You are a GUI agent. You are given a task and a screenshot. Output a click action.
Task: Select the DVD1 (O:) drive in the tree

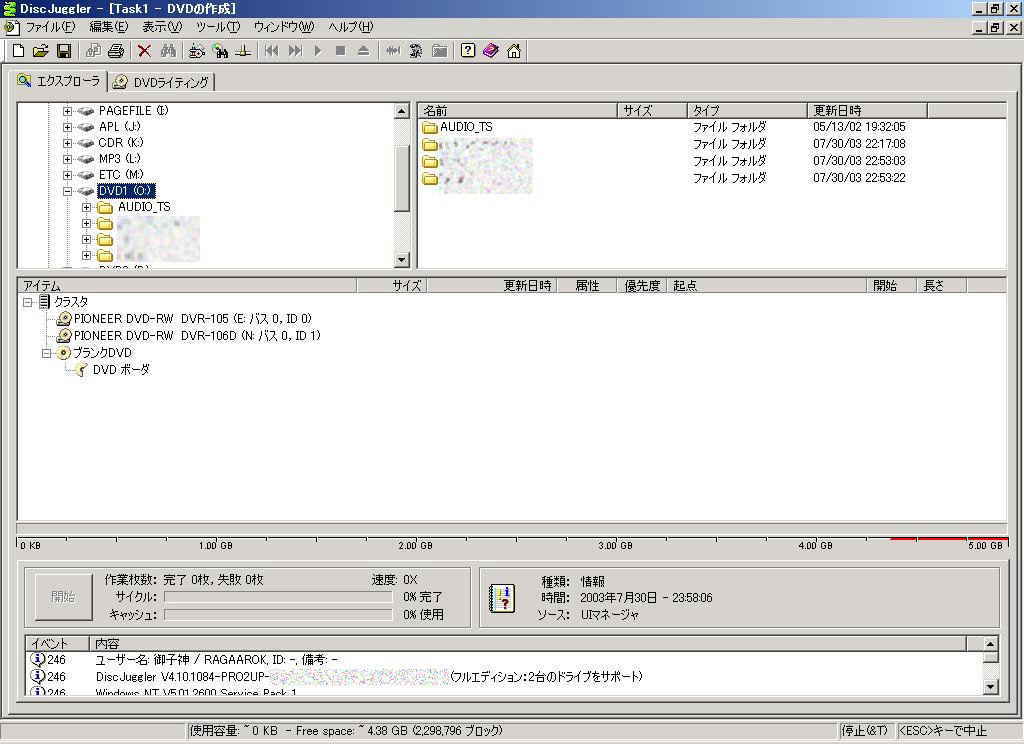126,191
